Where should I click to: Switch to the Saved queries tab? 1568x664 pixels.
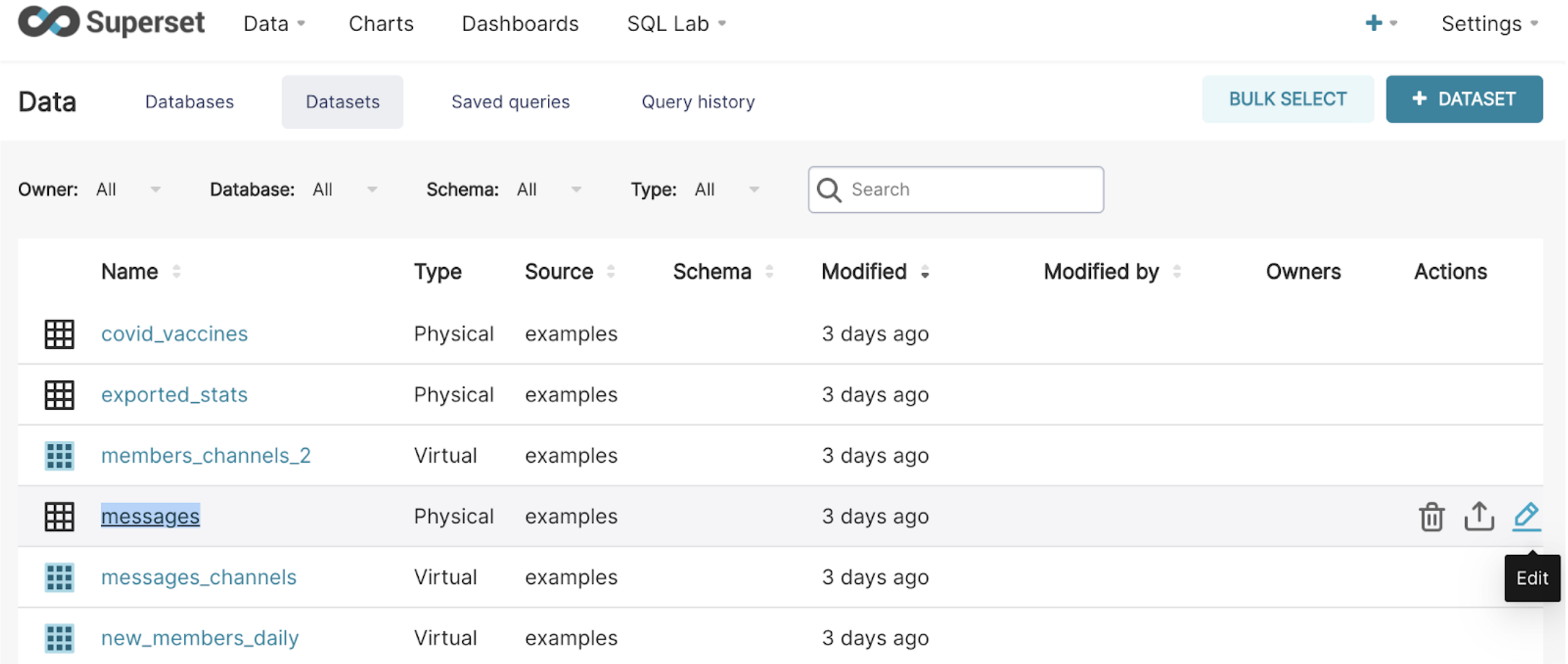point(510,102)
